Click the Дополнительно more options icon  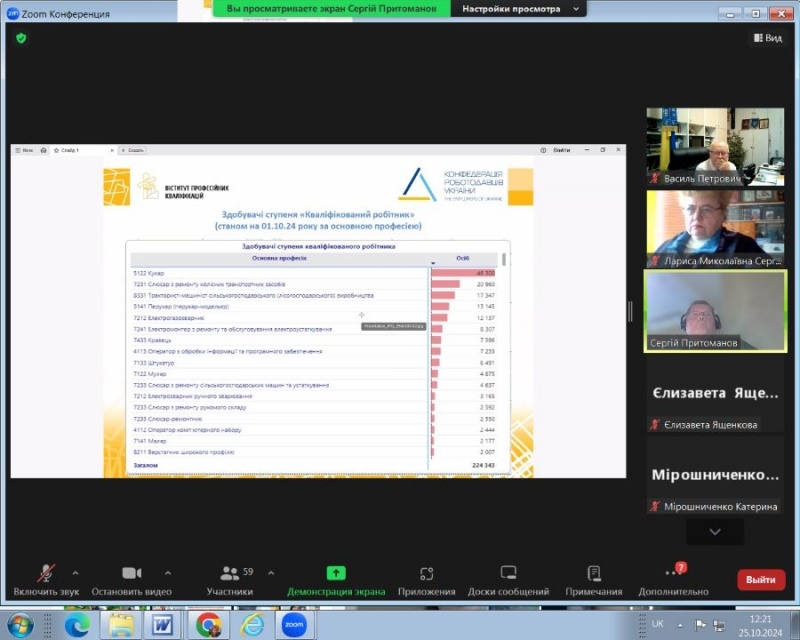point(672,574)
